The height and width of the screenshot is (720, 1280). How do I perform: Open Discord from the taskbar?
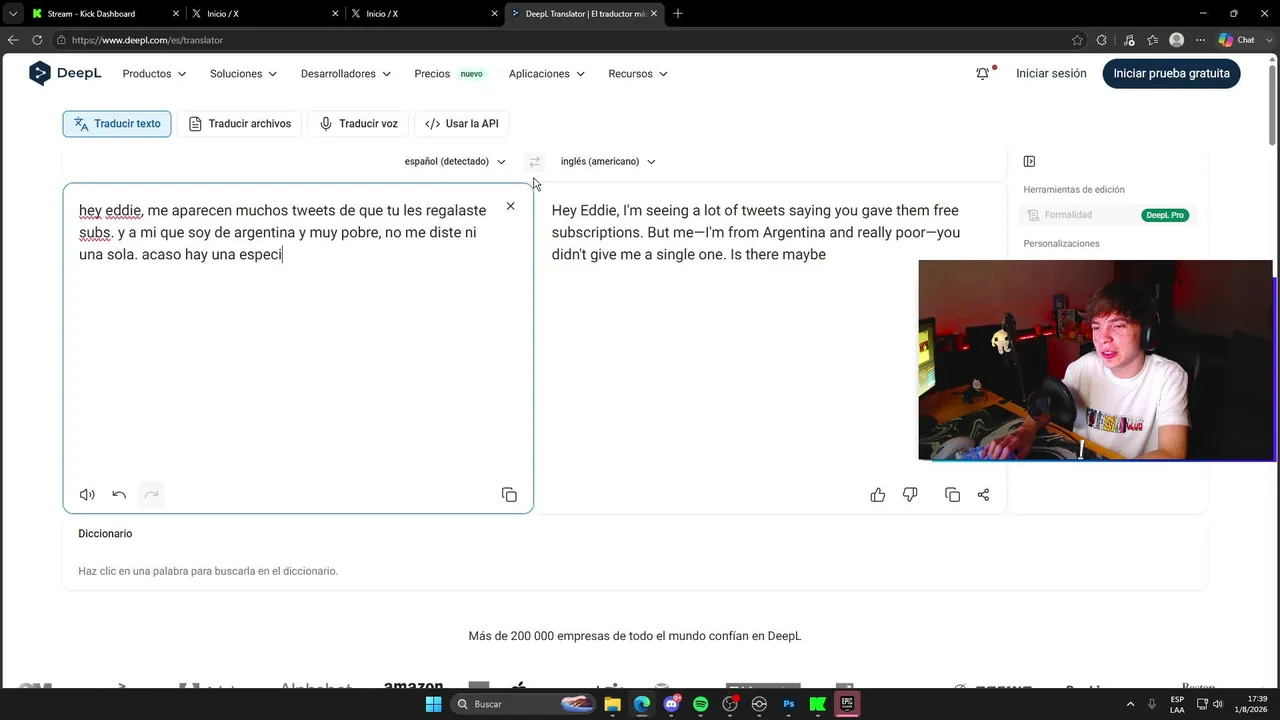point(671,704)
